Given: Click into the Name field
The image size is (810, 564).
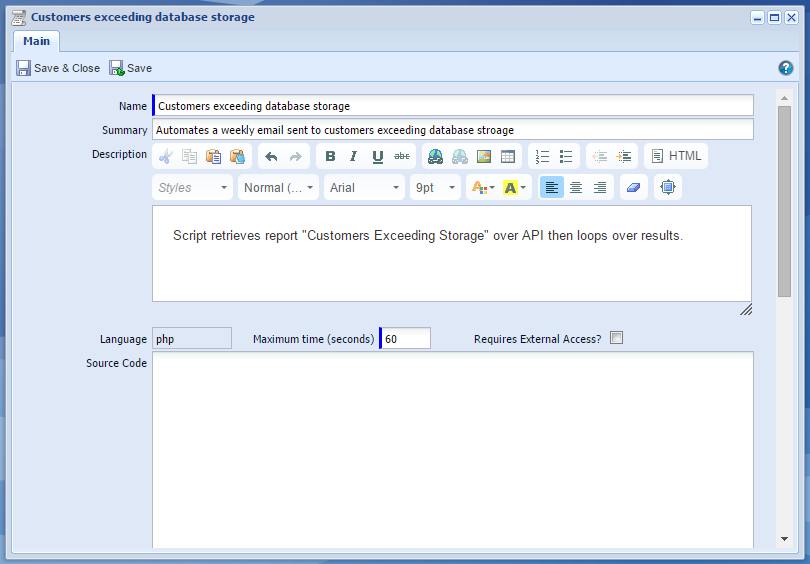Looking at the screenshot, I should (453, 105).
